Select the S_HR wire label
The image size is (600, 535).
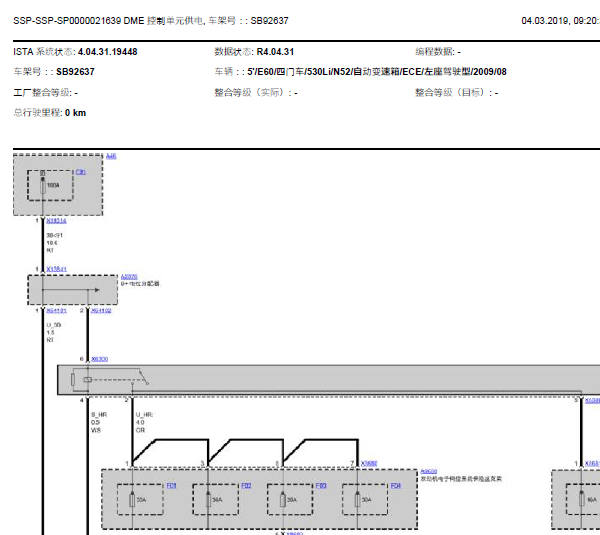pyautogui.click(x=99, y=415)
